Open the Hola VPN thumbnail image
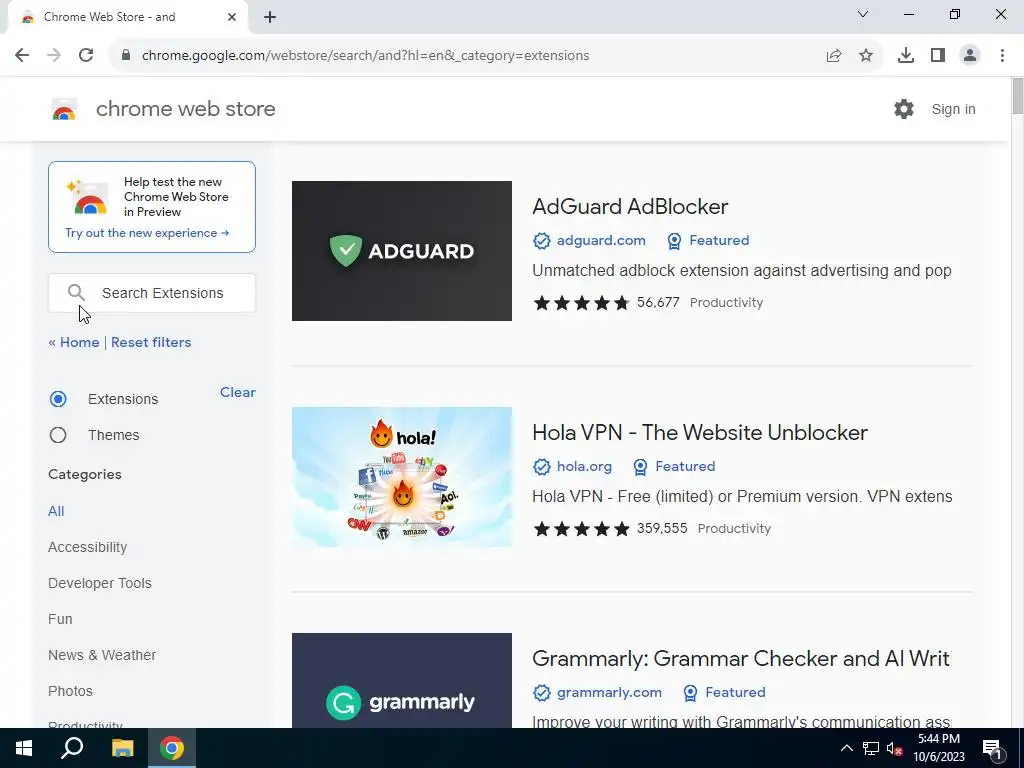Viewport: 1024px width, 768px height. [x=402, y=477]
